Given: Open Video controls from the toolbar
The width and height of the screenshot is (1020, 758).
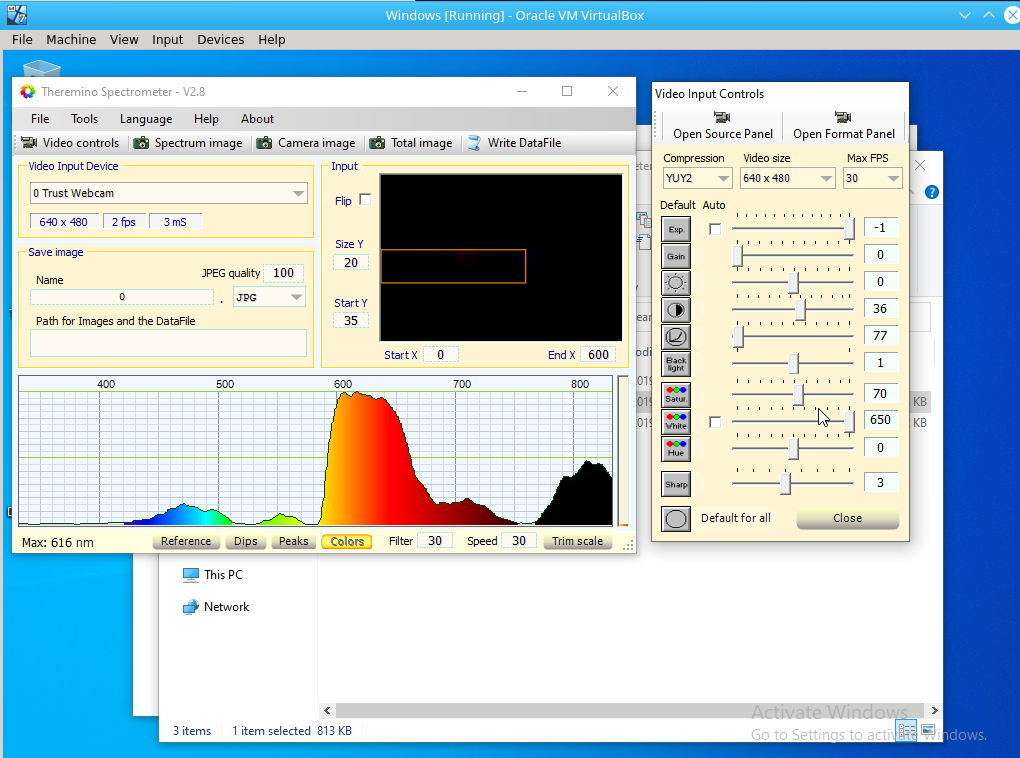Looking at the screenshot, I should pos(70,142).
